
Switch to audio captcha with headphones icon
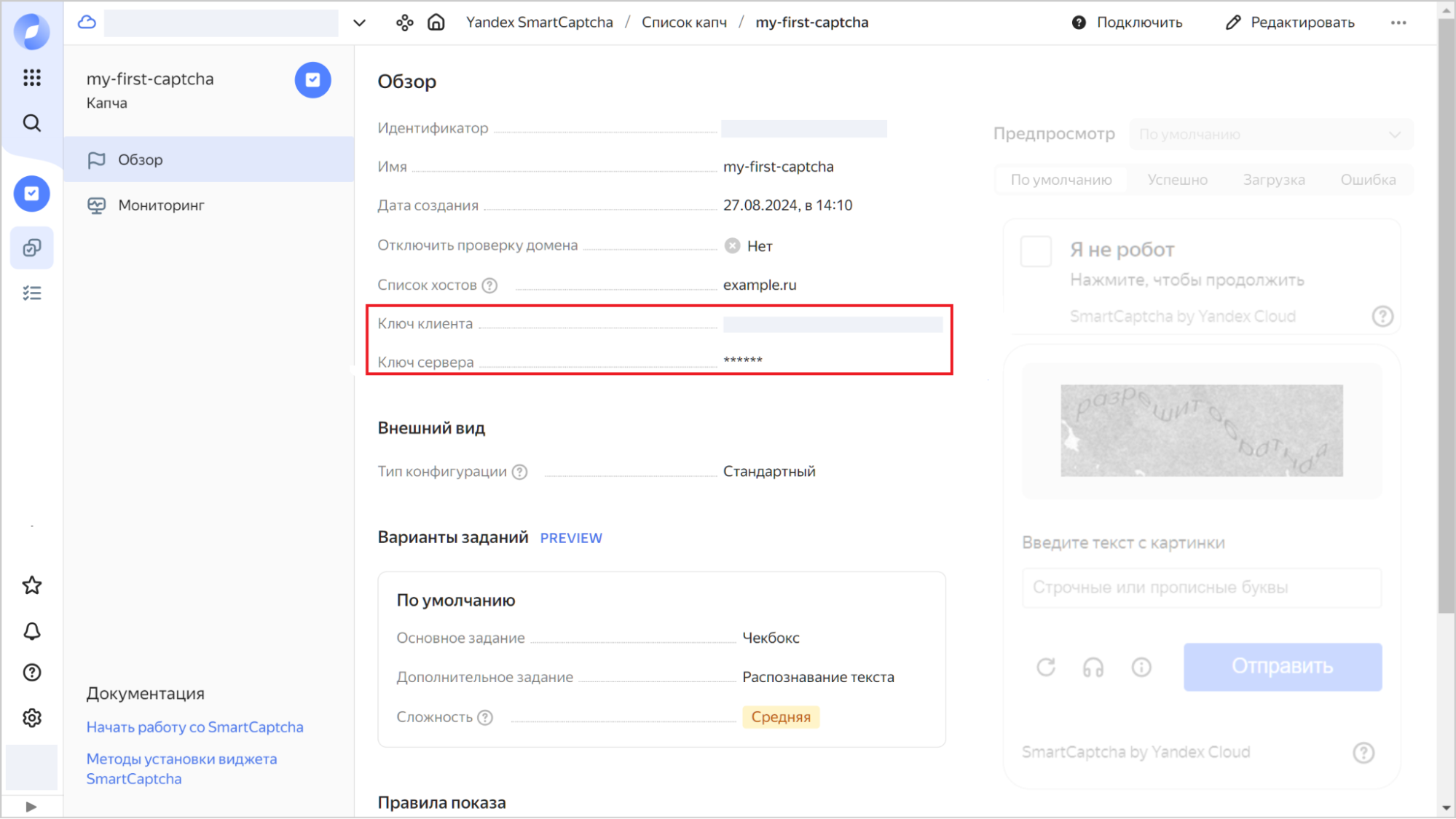tap(1093, 667)
